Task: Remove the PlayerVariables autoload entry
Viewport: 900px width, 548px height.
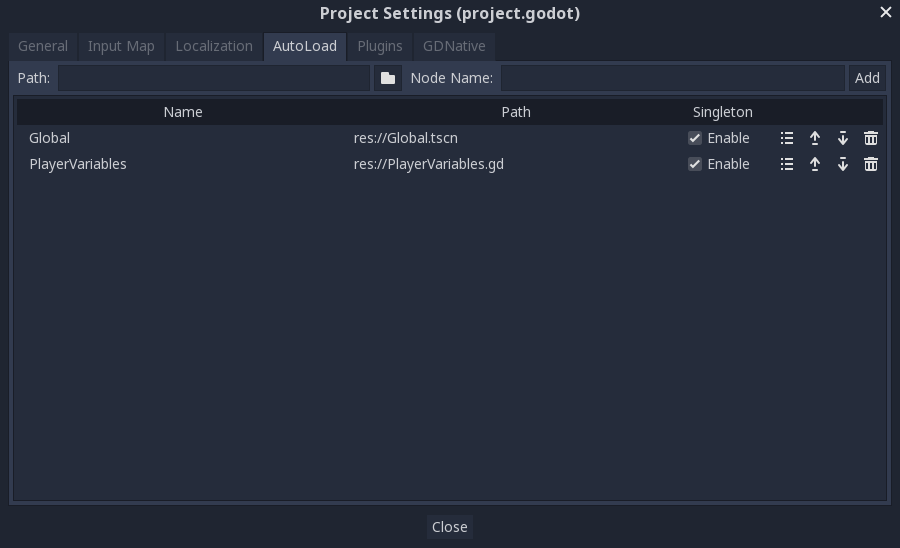Action: [x=871, y=164]
